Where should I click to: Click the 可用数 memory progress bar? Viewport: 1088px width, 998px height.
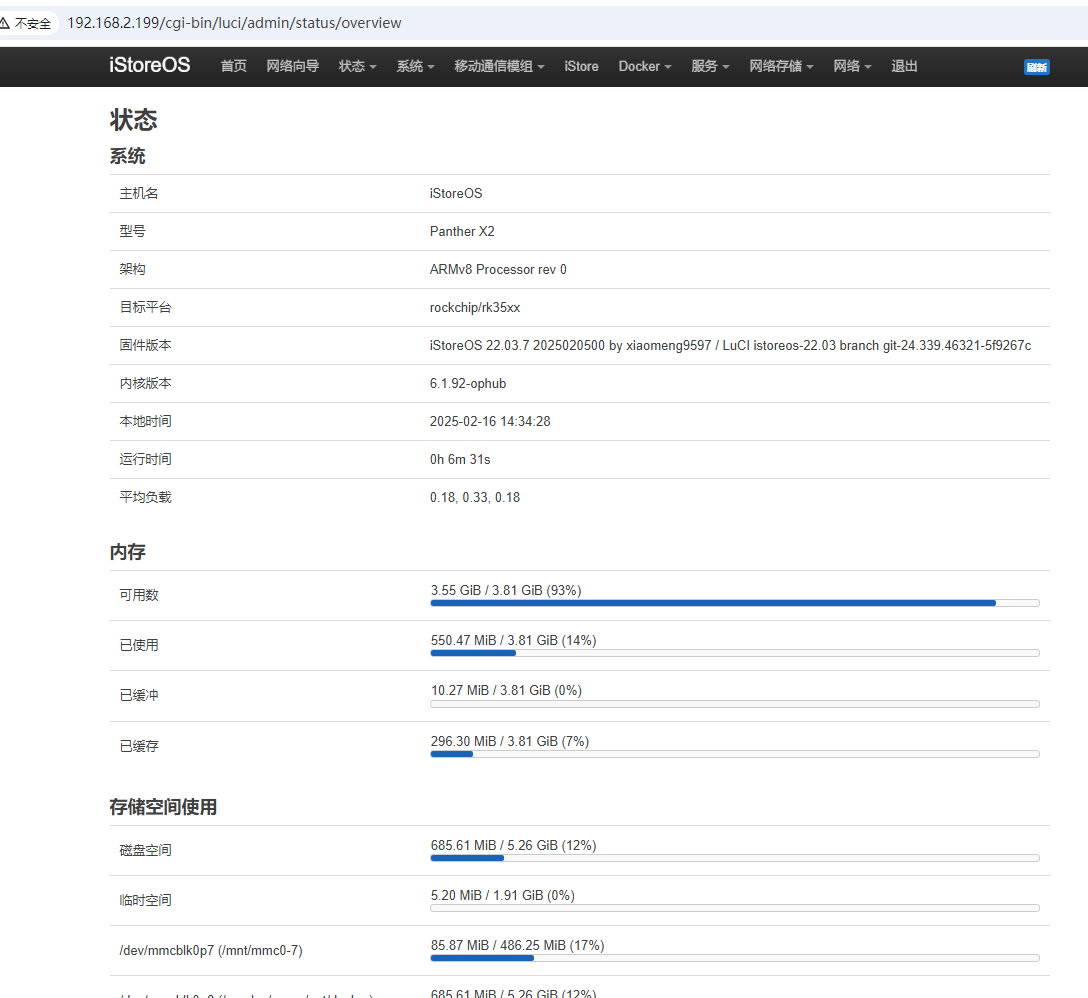[734, 603]
